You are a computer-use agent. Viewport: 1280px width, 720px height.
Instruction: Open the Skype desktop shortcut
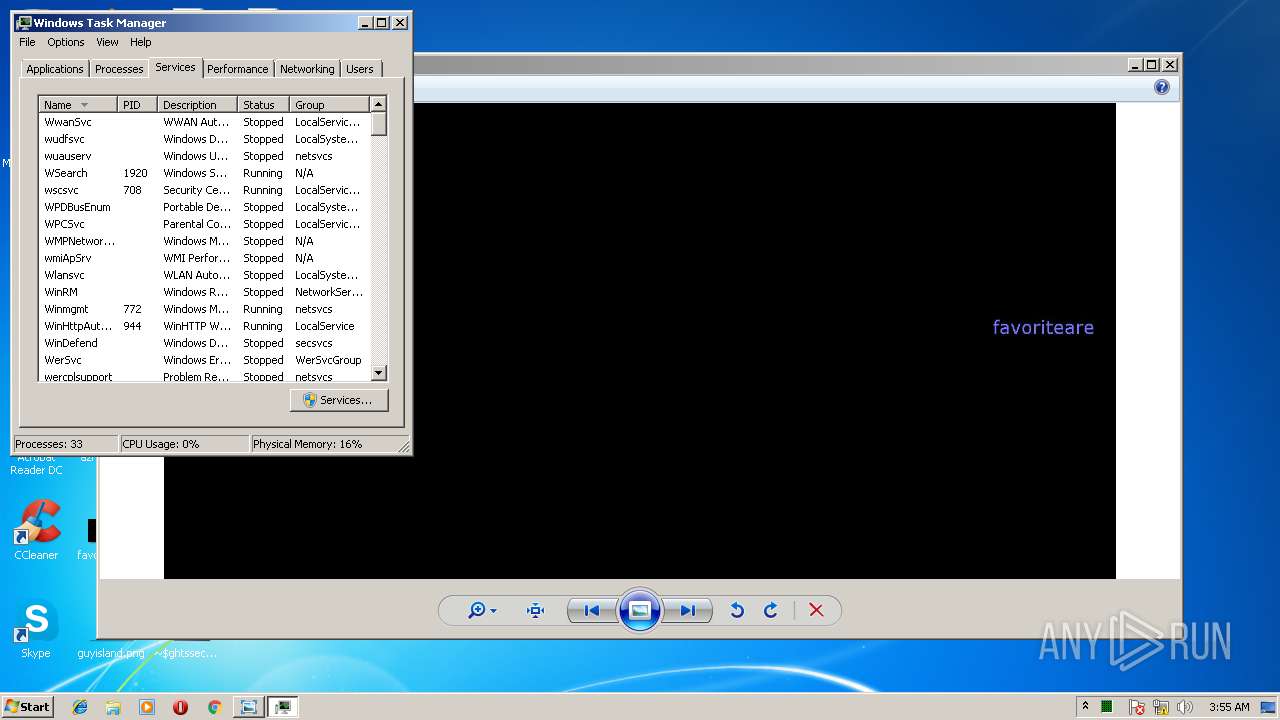[36, 629]
